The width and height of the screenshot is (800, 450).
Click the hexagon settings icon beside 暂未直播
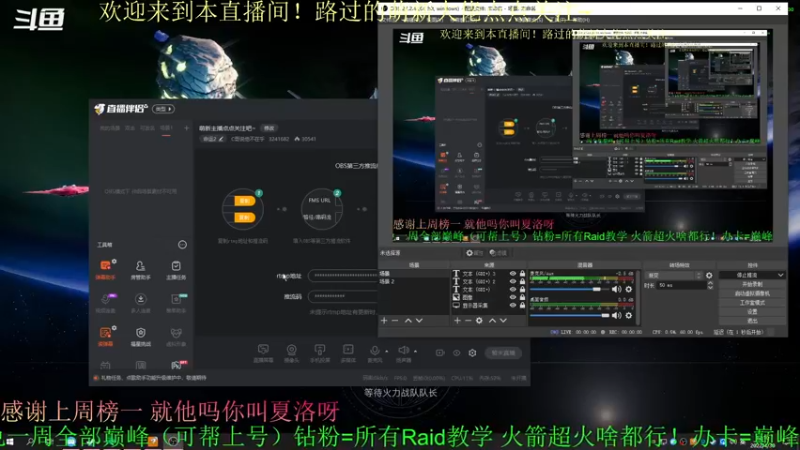click(x=472, y=353)
